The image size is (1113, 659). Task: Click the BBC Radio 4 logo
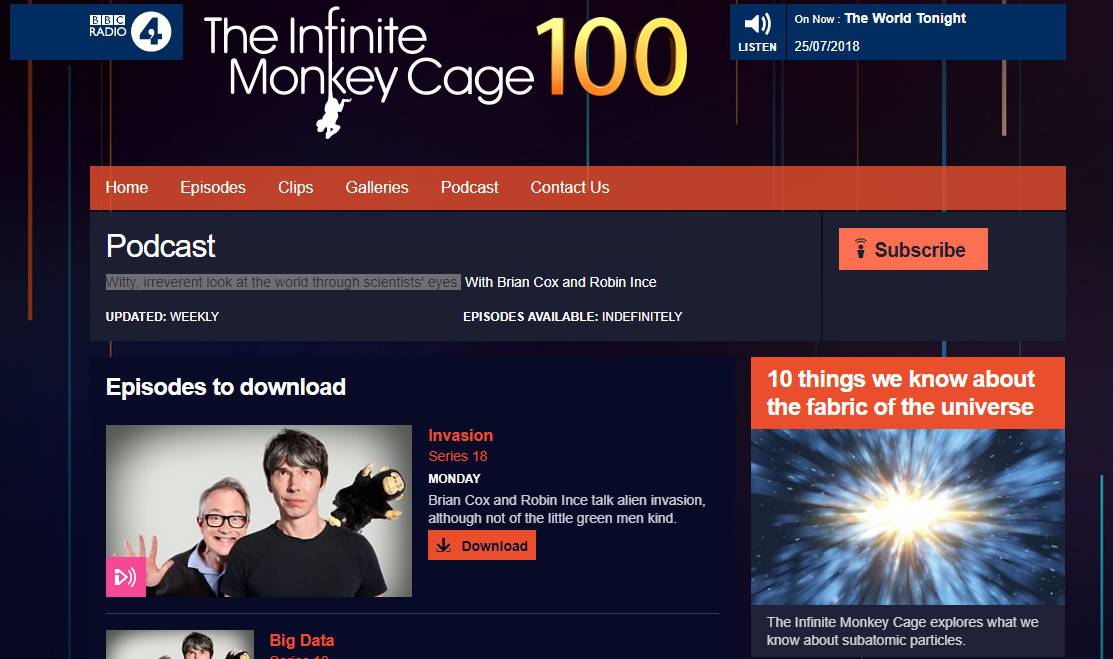(x=130, y=32)
